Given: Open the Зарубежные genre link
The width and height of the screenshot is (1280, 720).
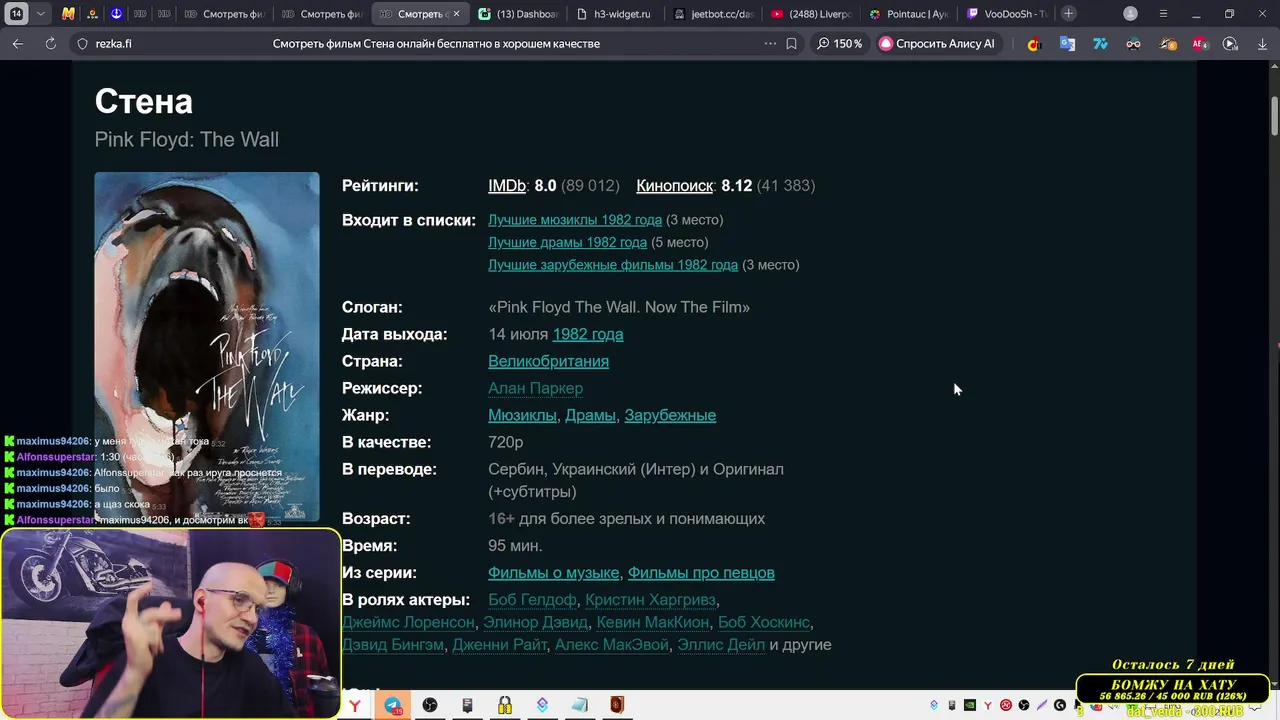Looking at the screenshot, I should tap(670, 416).
